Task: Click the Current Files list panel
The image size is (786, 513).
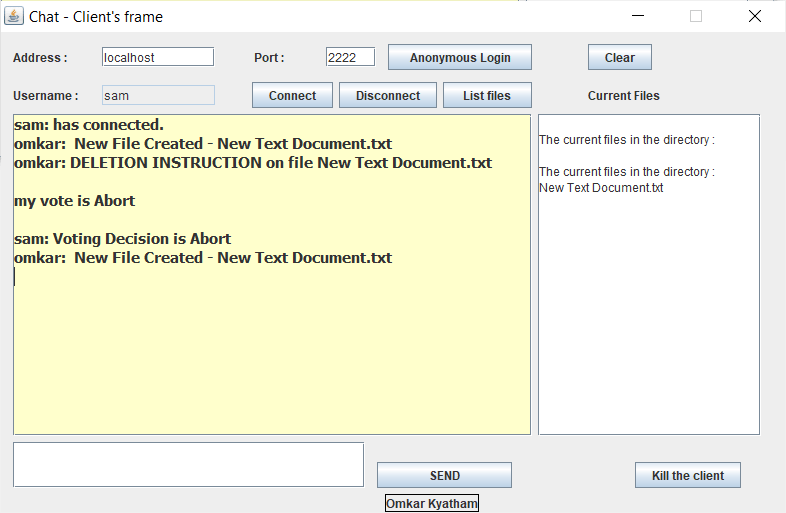Action: [x=649, y=311]
